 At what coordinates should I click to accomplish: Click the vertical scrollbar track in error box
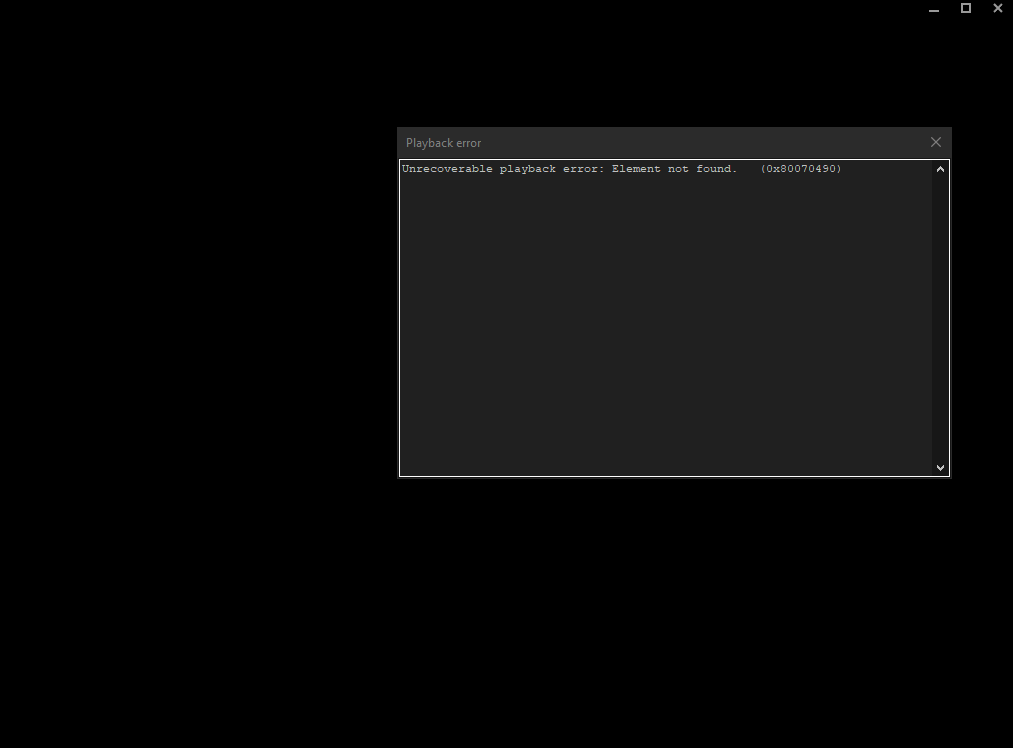[x=940, y=318]
